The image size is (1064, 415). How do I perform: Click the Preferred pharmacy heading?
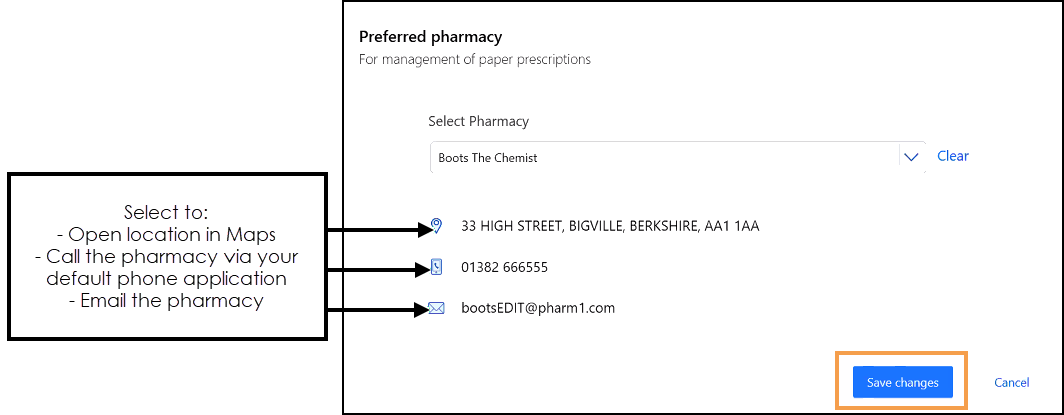click(x=430, y=37)
